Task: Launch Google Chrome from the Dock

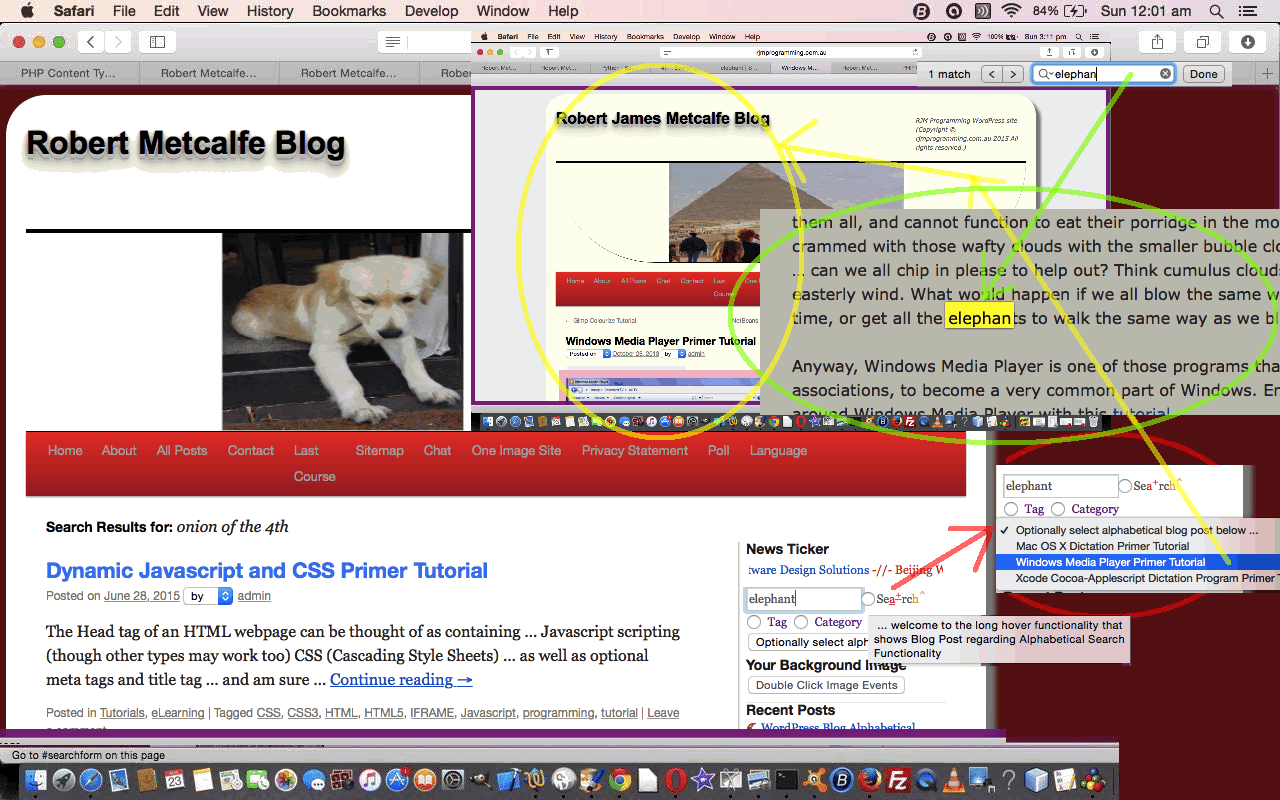Action: click(620, 780)
